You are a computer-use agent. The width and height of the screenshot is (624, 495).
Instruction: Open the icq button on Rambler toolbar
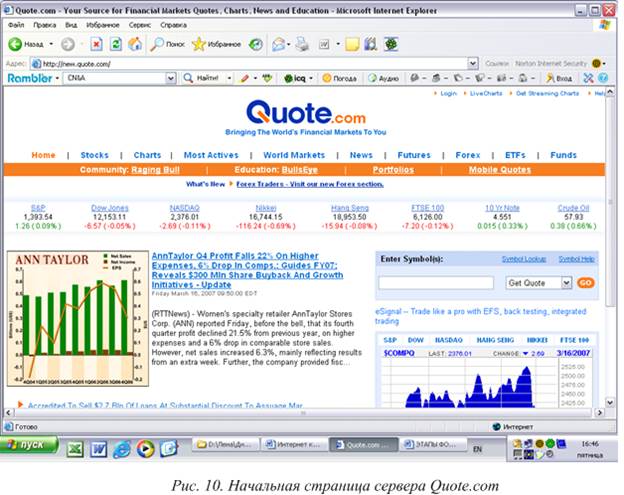295,78
